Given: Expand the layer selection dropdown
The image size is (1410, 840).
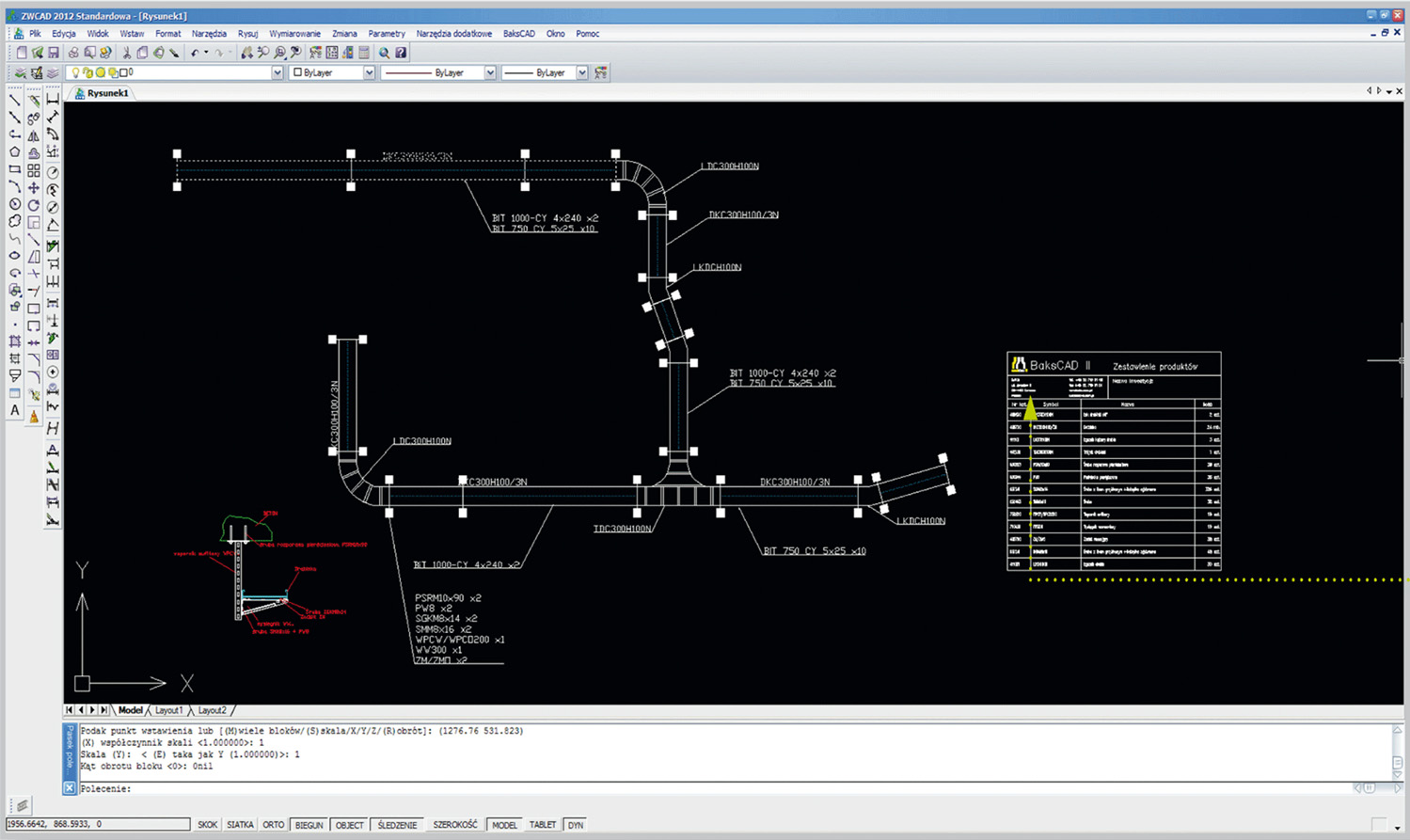Looking at the screenshot, I should [x=277, y=72].
